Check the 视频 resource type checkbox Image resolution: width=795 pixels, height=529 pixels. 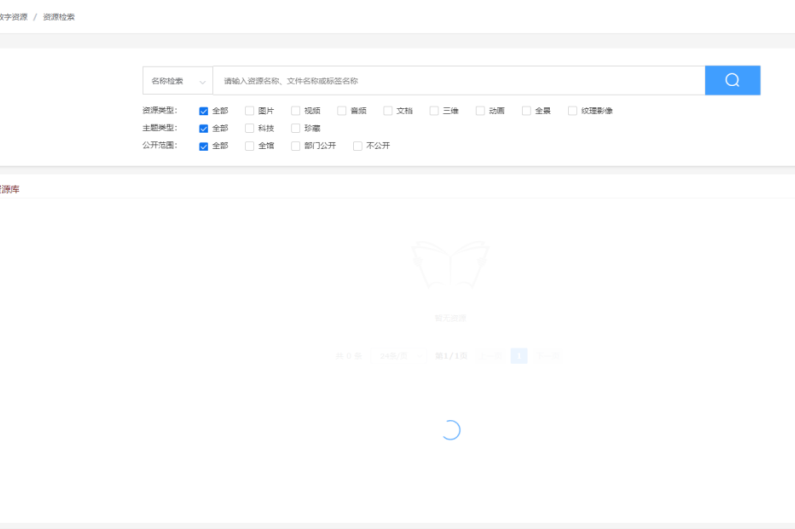[x=296, y=111]
